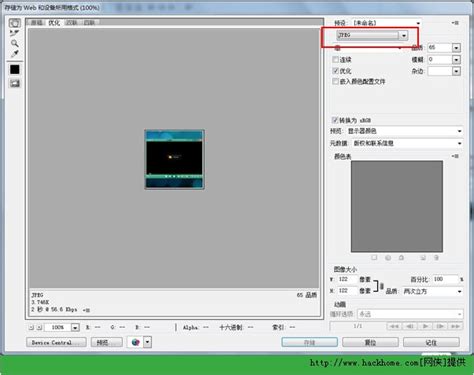Jump to first animation frame

394,326
